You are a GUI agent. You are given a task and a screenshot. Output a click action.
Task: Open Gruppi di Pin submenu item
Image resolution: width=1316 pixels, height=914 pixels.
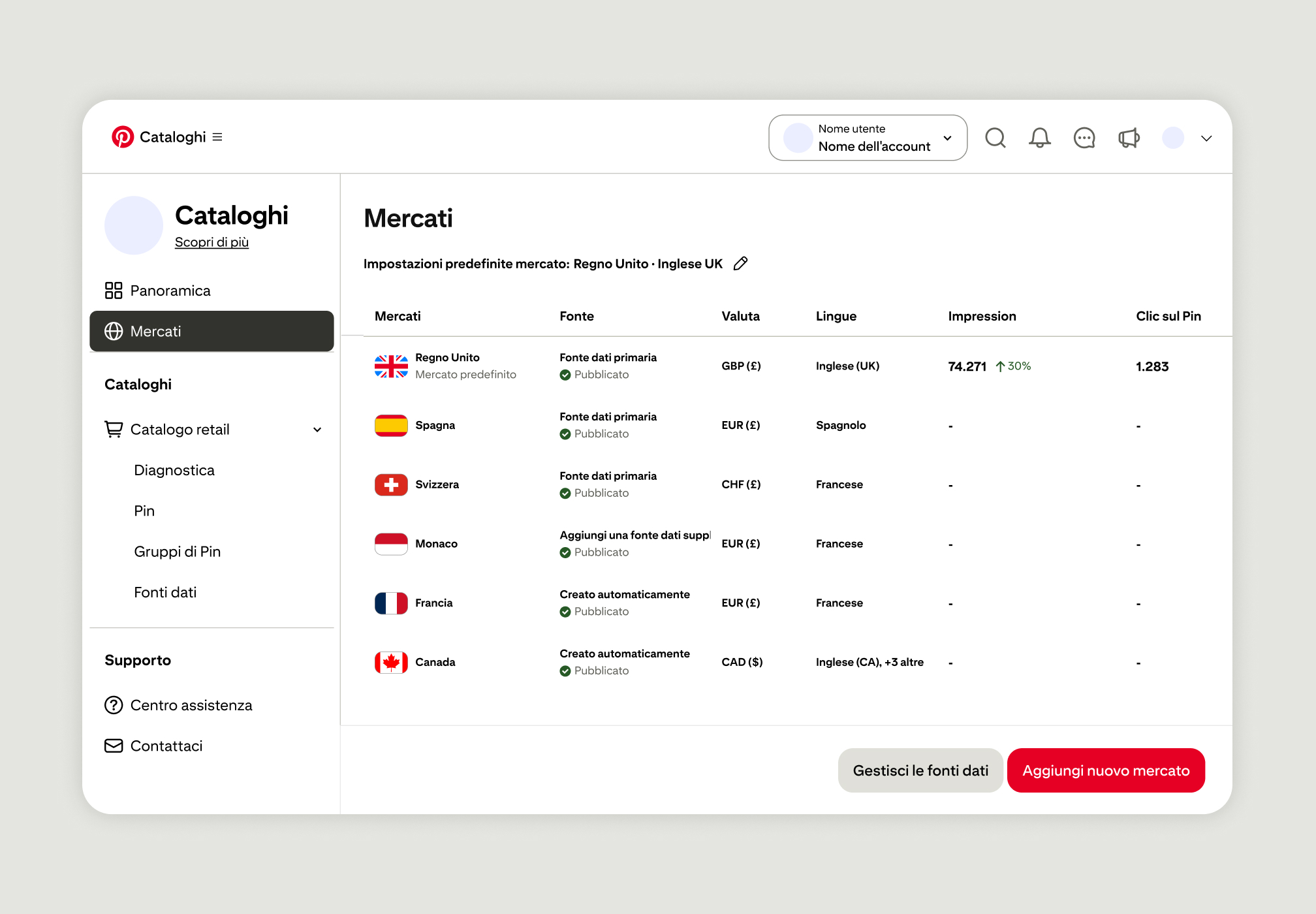tap(178, 552)
